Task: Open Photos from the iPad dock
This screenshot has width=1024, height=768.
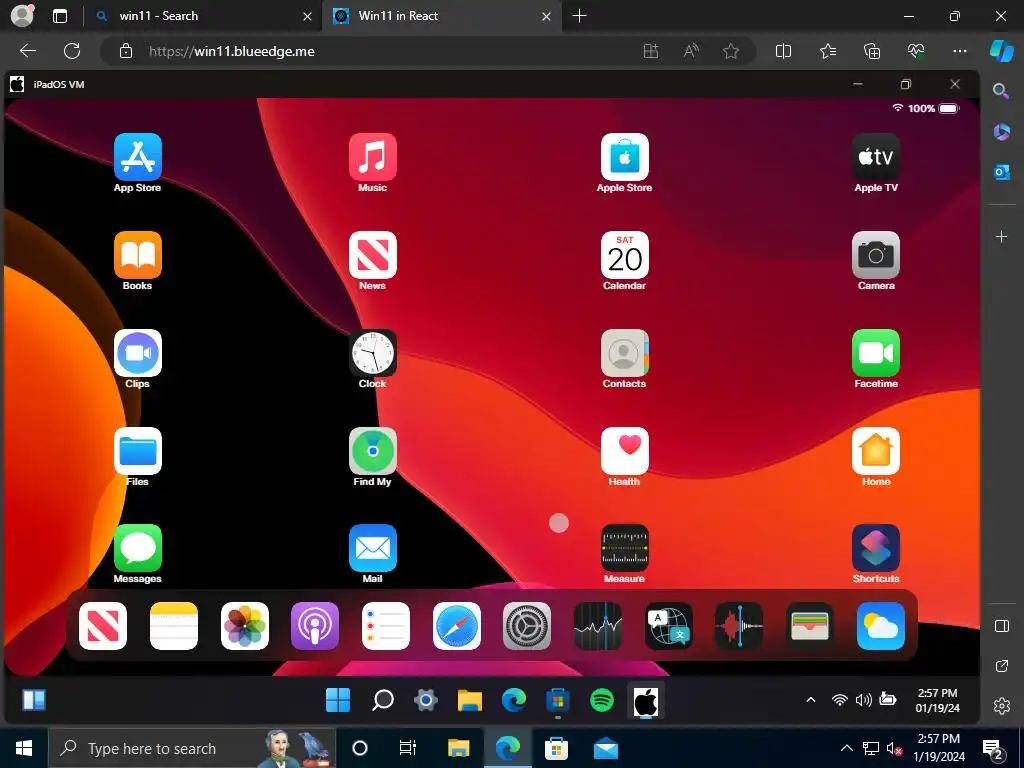Action: (x=245, y=626)
